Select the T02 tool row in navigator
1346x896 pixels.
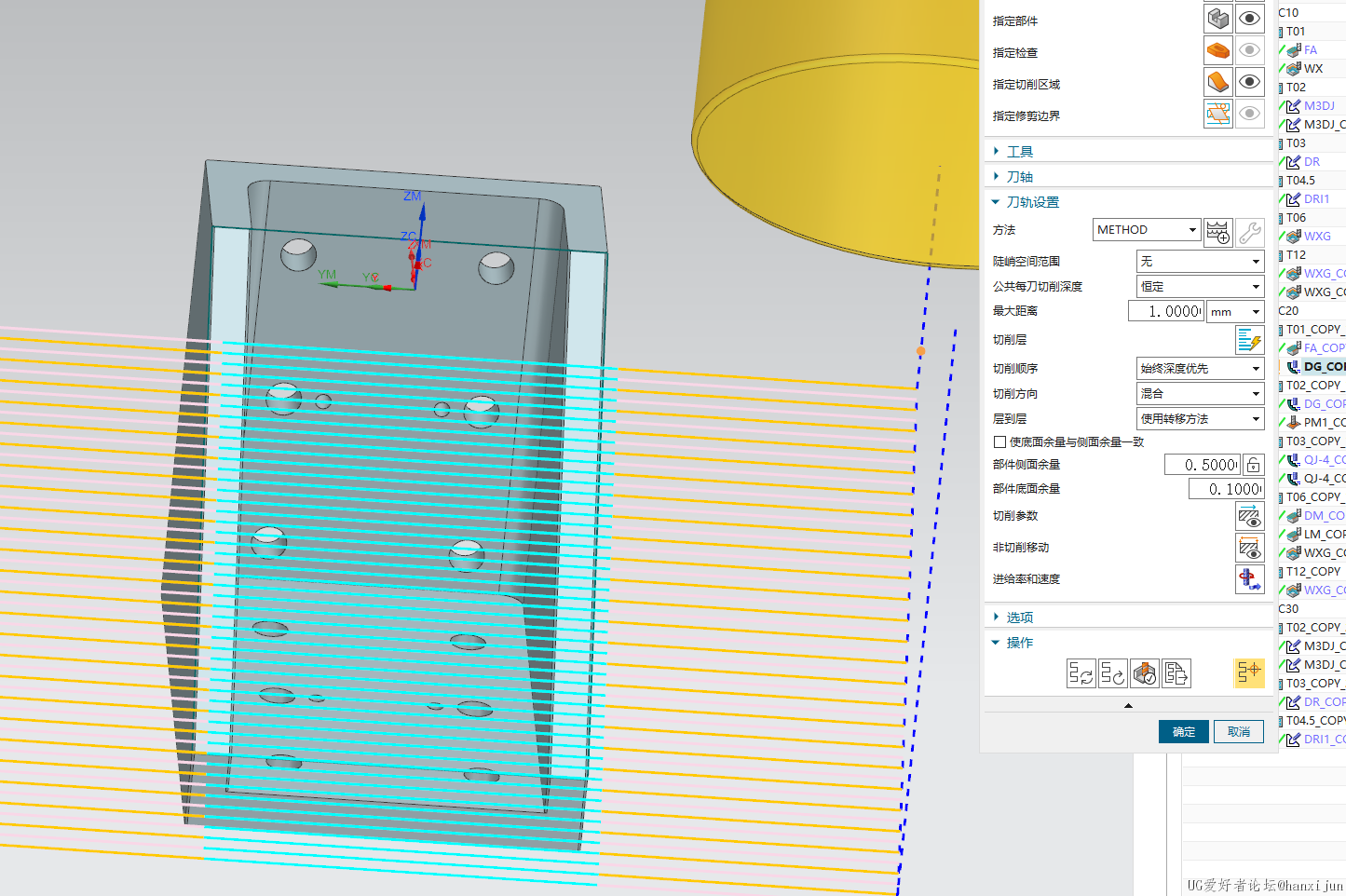pyautogui.click(x=1296, y=88)
